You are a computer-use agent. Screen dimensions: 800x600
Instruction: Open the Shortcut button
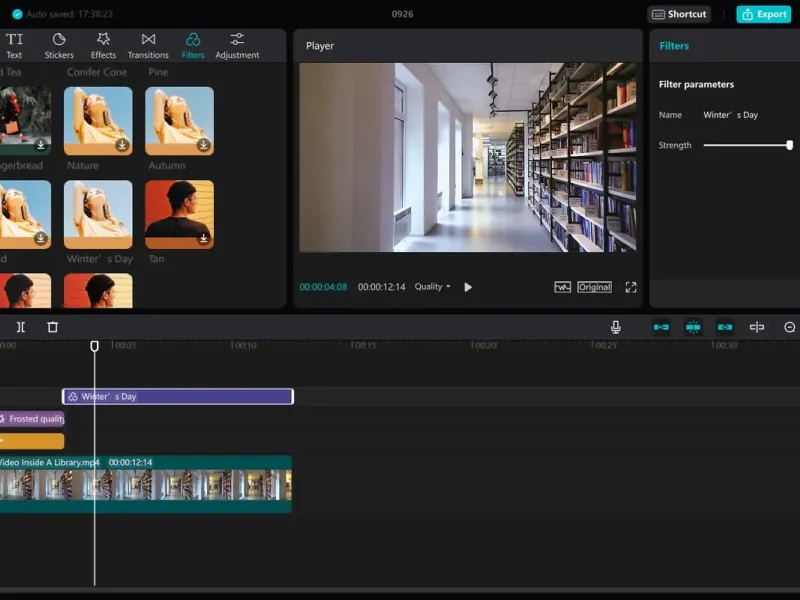point(679,14)
